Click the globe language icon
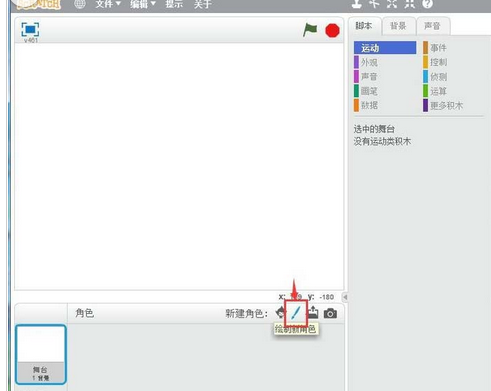Viewport: 491px width, 391px height. pyautogui.click(x=80, y=4)
